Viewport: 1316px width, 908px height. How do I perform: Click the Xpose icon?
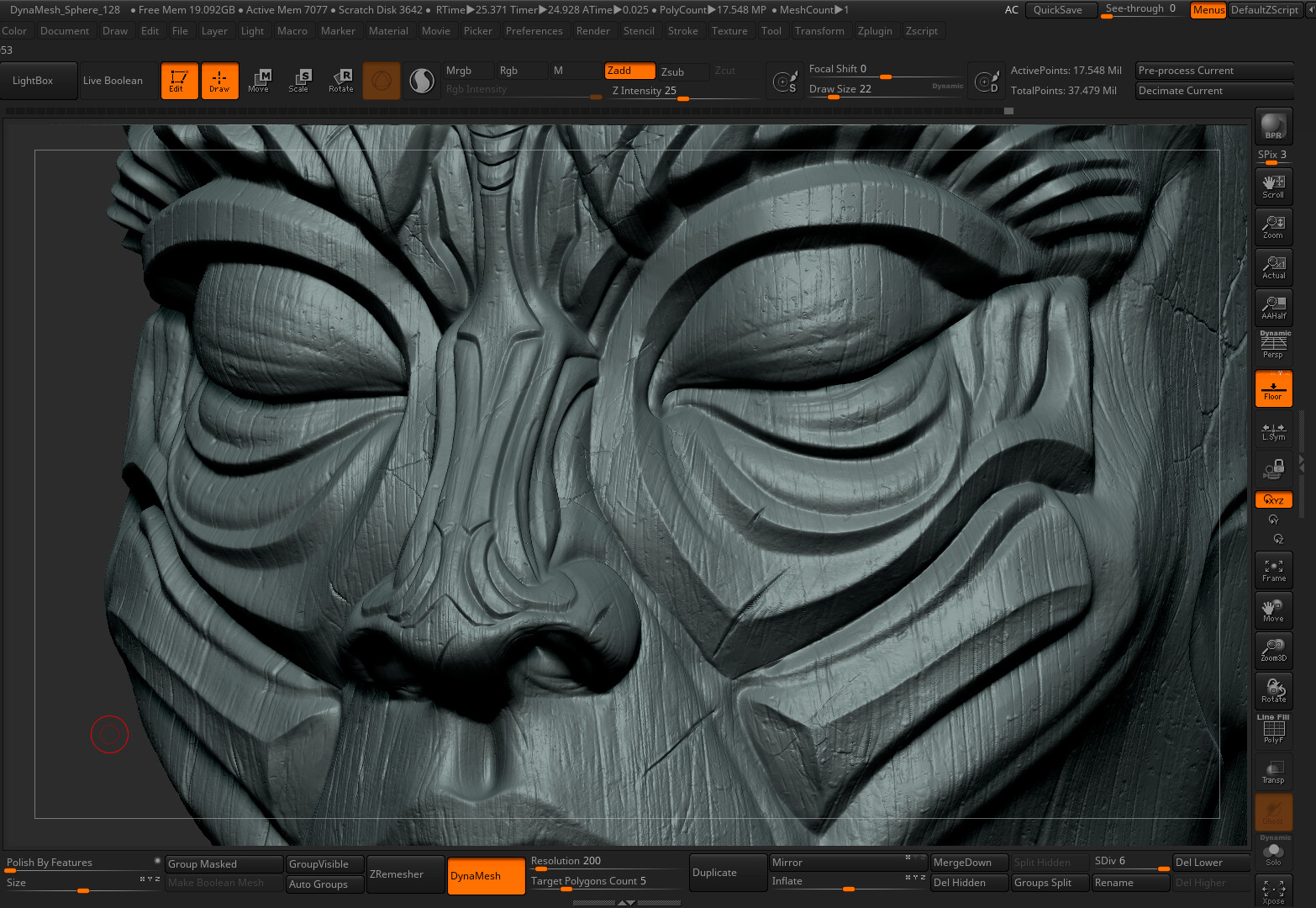[1273, 891]
